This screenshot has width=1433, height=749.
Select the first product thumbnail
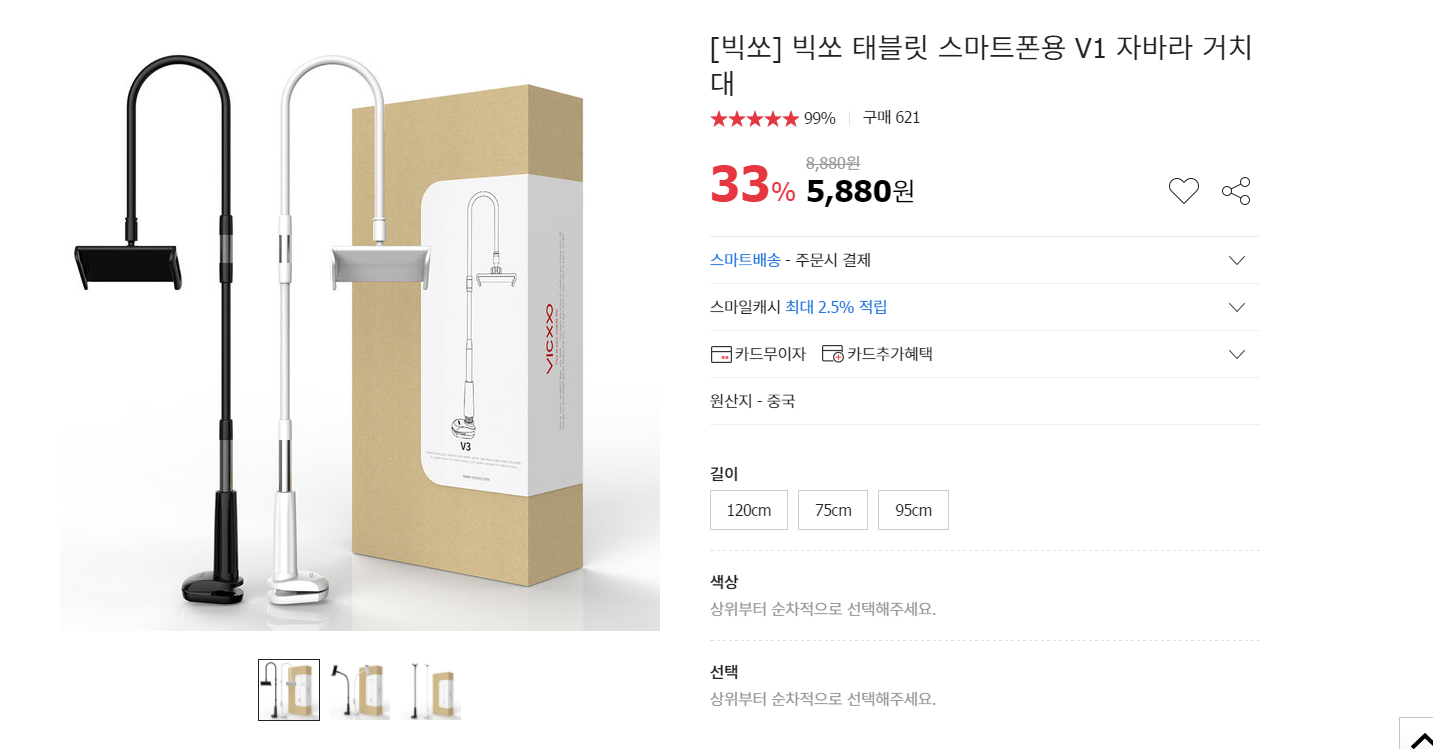coord(289,690)
